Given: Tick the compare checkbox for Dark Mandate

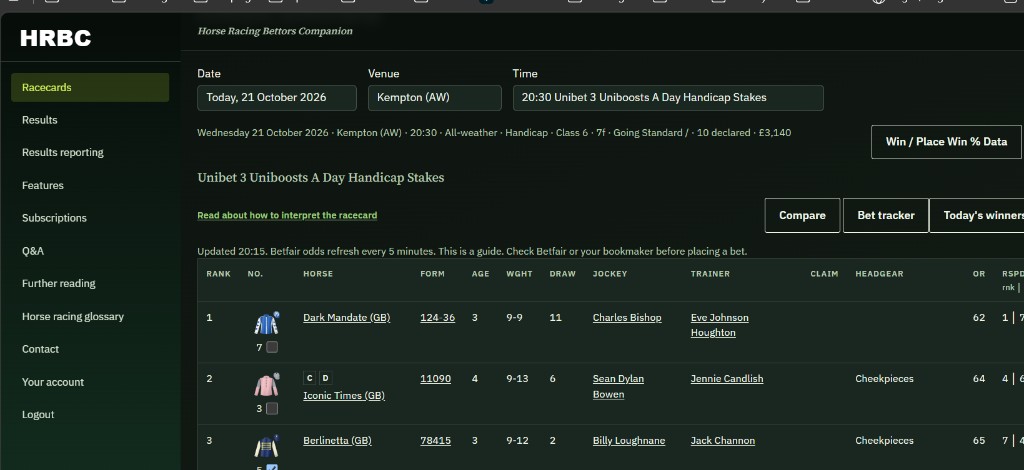Looking at the screenshot, I should click(x=272, y=347).
